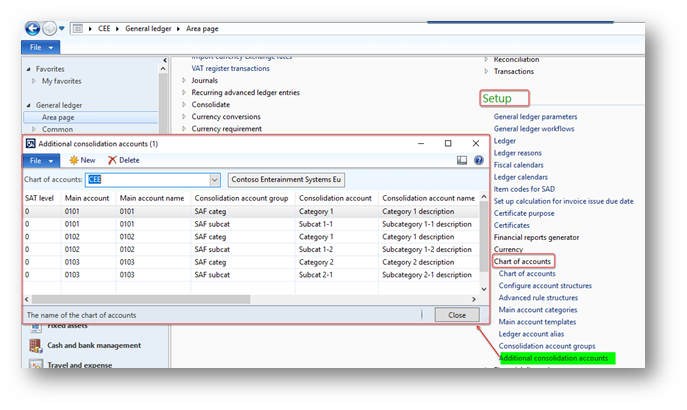This screenshot has width=687, height=410.
Task: Open the navigation history dropdown arrow
Action: [62, 28]
